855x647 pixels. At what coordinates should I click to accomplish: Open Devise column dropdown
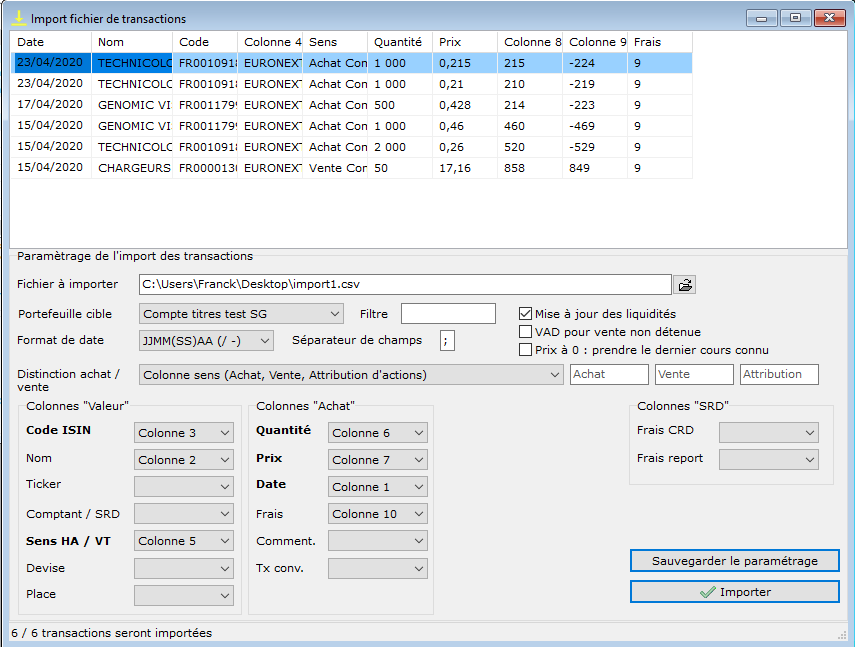pos(184,569)
